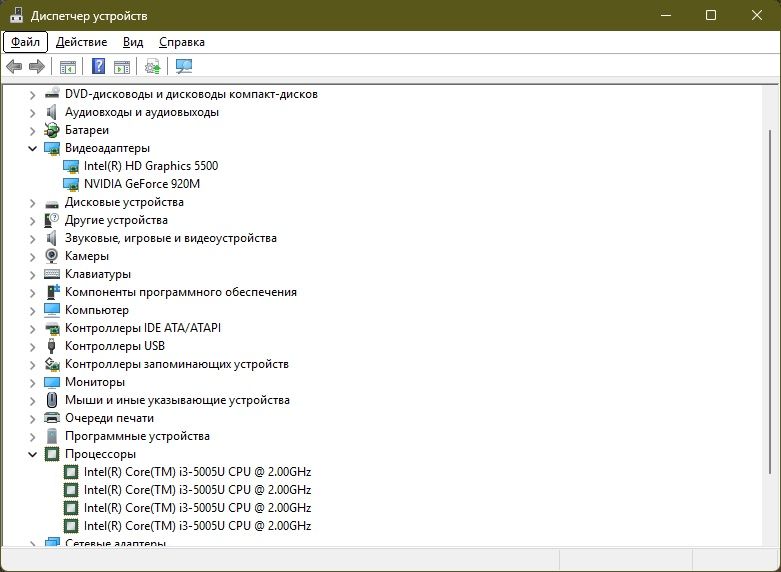Image resolution: width=781 pixels, height=572 pixels.
Task: Open the Файл menu
Action: pos(25,42)
